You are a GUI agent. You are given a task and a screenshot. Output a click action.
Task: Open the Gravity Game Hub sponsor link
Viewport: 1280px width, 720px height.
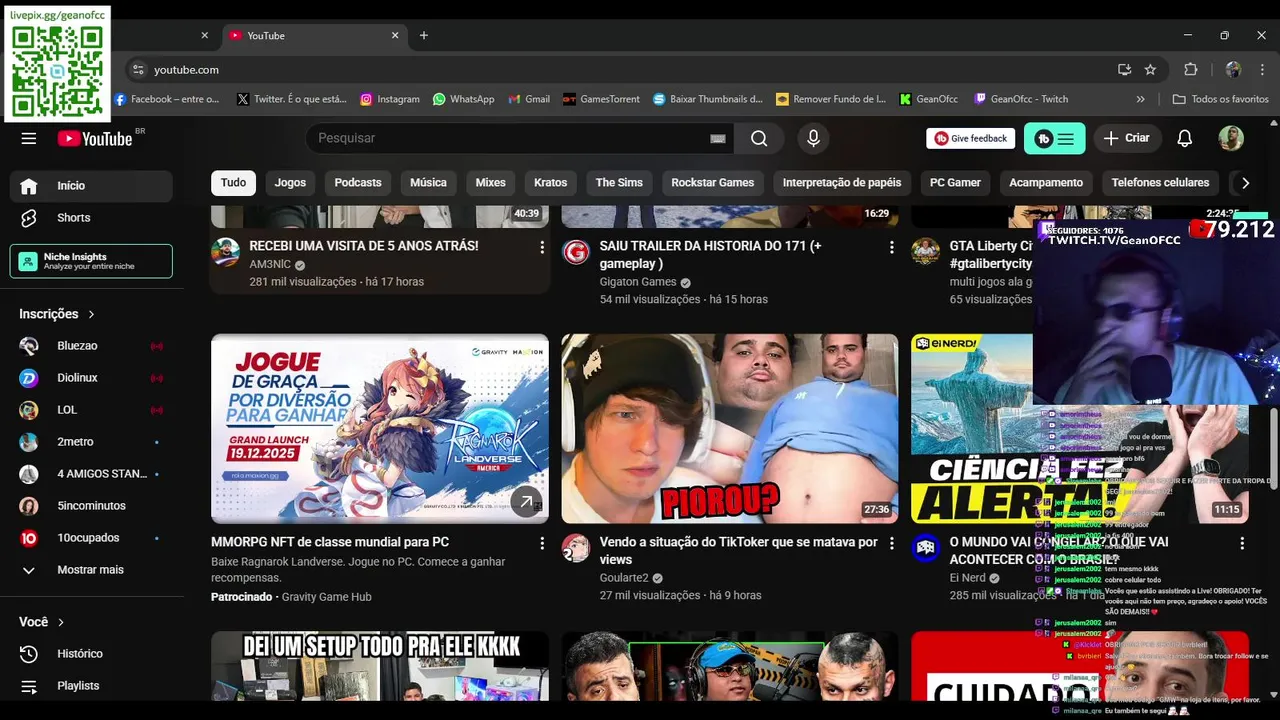coord(326,597)
